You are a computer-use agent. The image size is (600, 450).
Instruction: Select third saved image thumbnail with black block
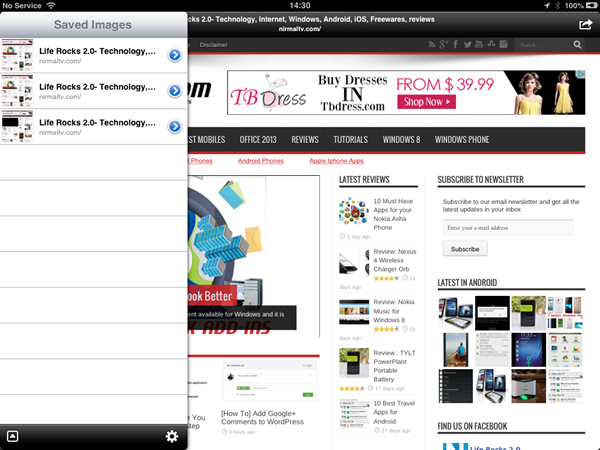click(x=17, y=126)
